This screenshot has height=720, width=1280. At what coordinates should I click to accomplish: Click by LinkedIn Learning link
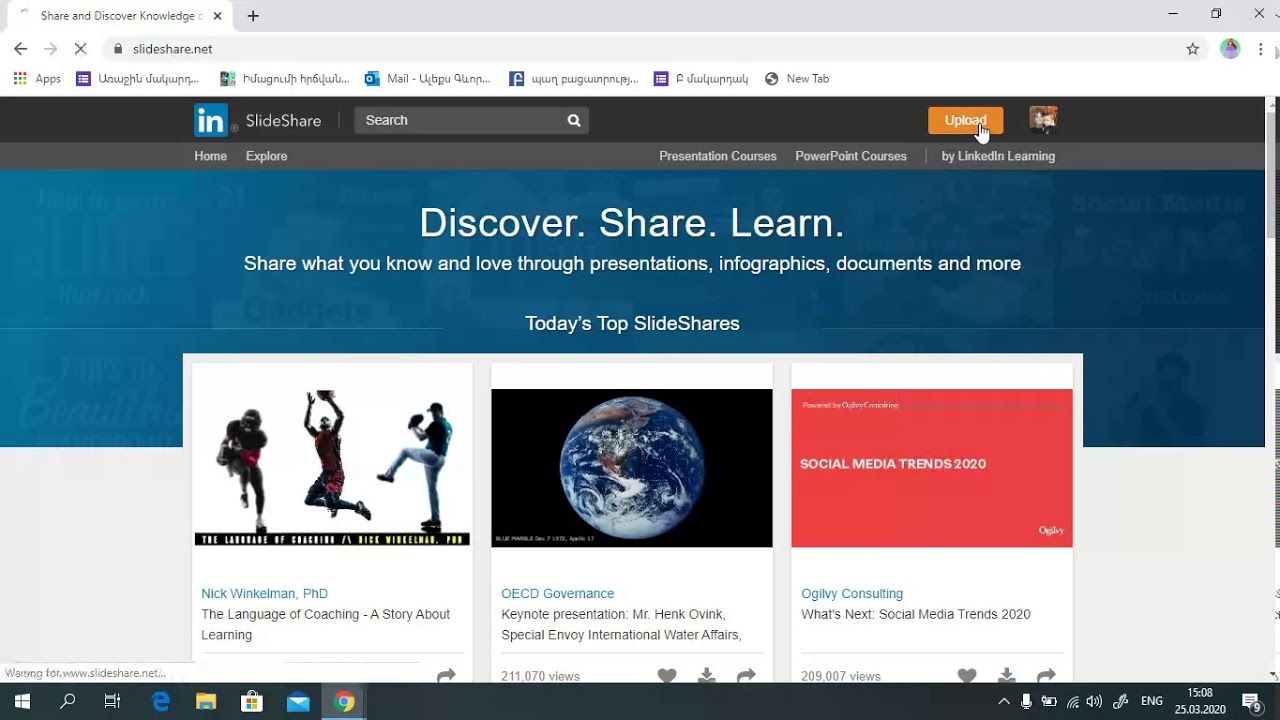tap(998, 156)
